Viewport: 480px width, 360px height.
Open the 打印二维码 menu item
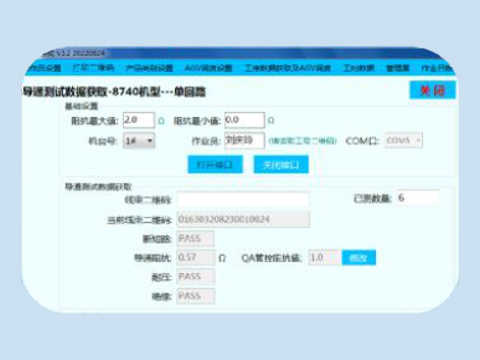tap(93, 68)
